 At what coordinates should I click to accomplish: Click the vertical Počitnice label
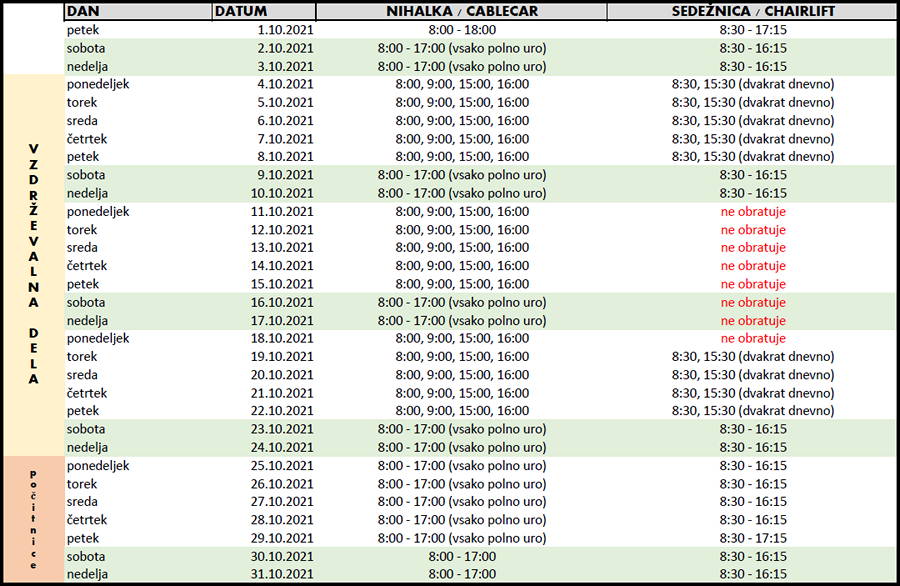click(33, 519)
